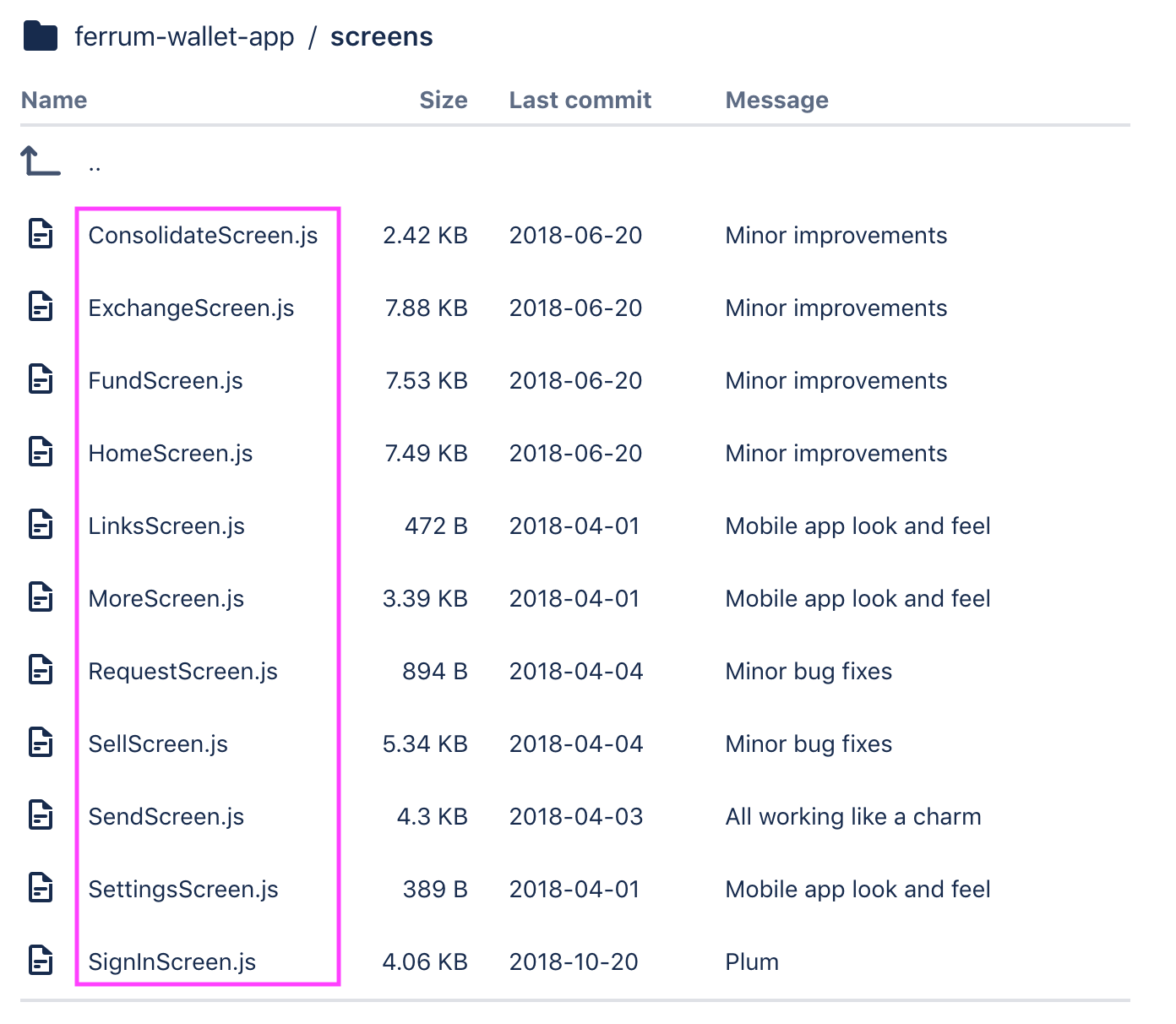Screen dimensions: 1176x1024
Task: Click the file icon next to SignInScreen.js
Action: tap(41, 961)
